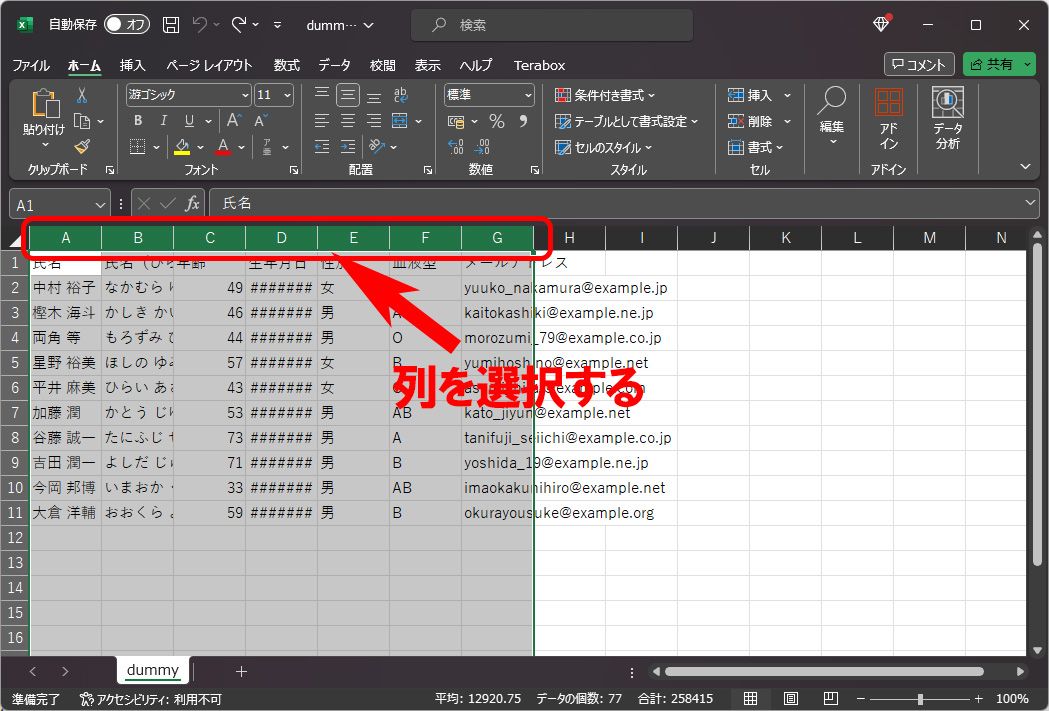This screenshot has width=1049, height=711.
Task: Click the green 共有 share button
Action: [999, 64]
